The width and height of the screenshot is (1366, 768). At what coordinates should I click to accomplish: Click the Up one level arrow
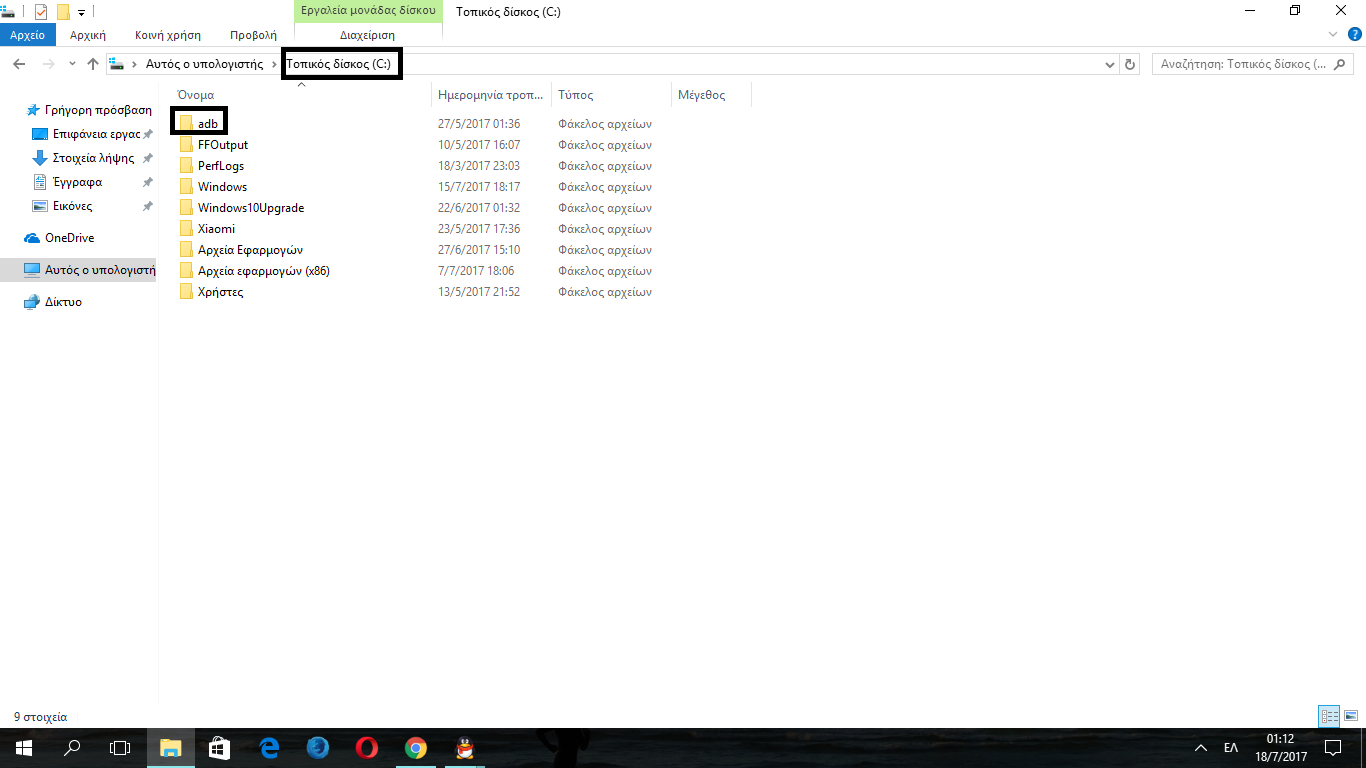tap(93, 64)
